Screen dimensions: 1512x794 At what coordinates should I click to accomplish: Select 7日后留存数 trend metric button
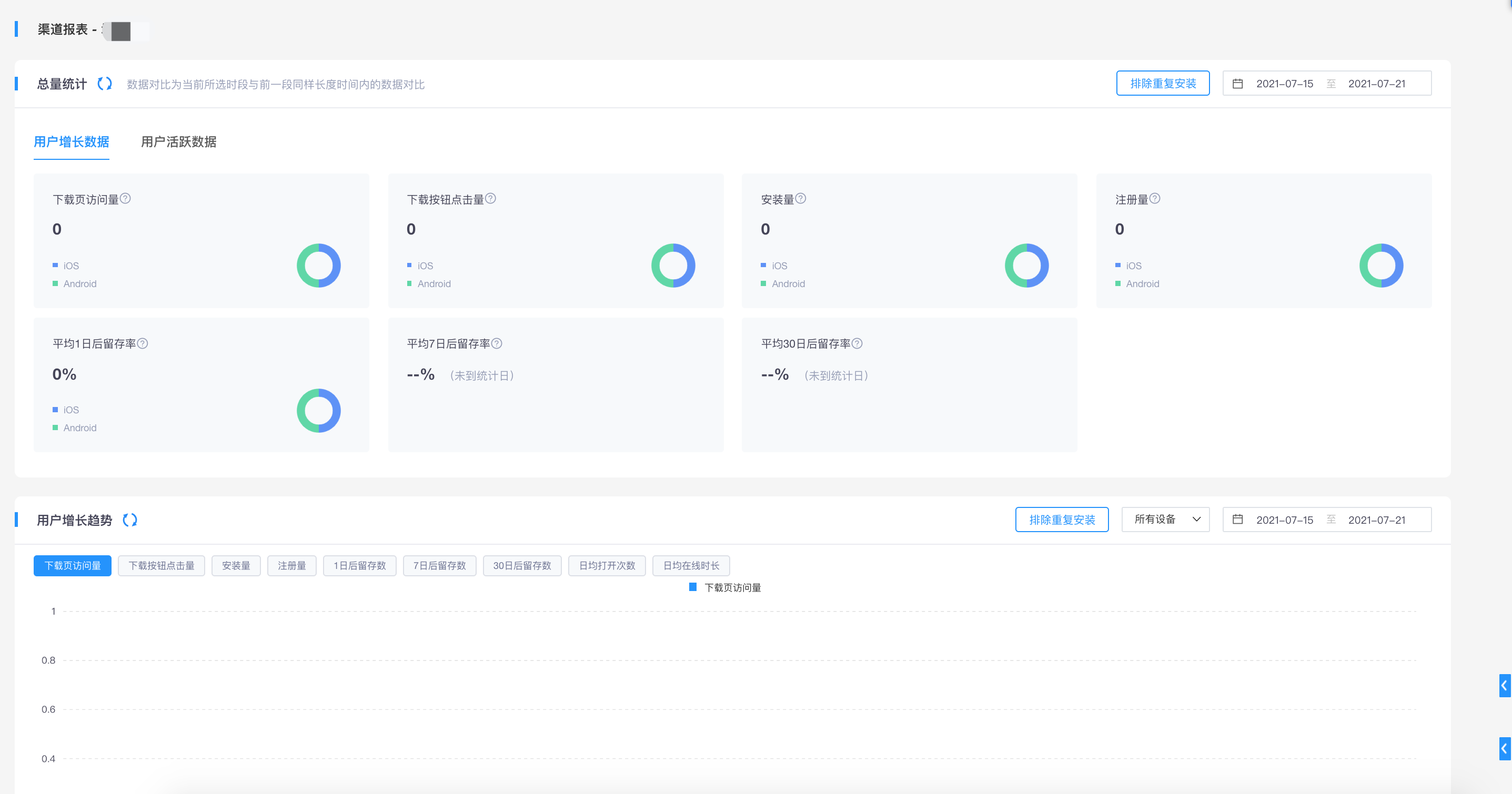[439, 566]
